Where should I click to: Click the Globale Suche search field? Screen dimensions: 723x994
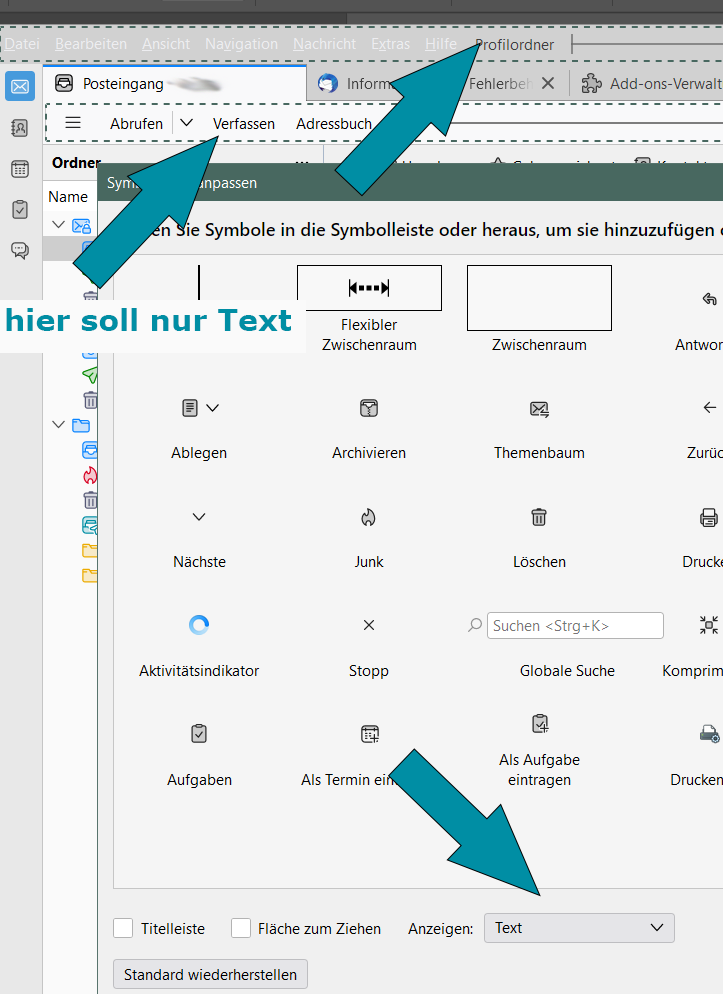point(575,626)
